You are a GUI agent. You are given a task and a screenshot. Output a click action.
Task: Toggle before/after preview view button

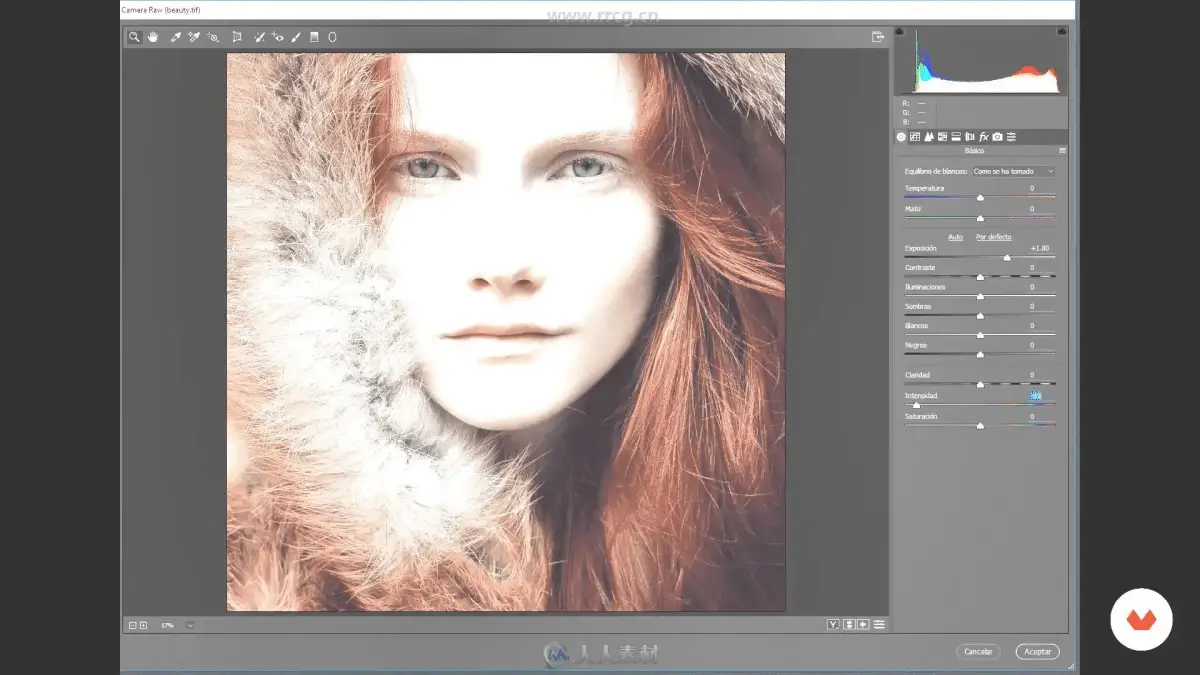coord(832,625)
